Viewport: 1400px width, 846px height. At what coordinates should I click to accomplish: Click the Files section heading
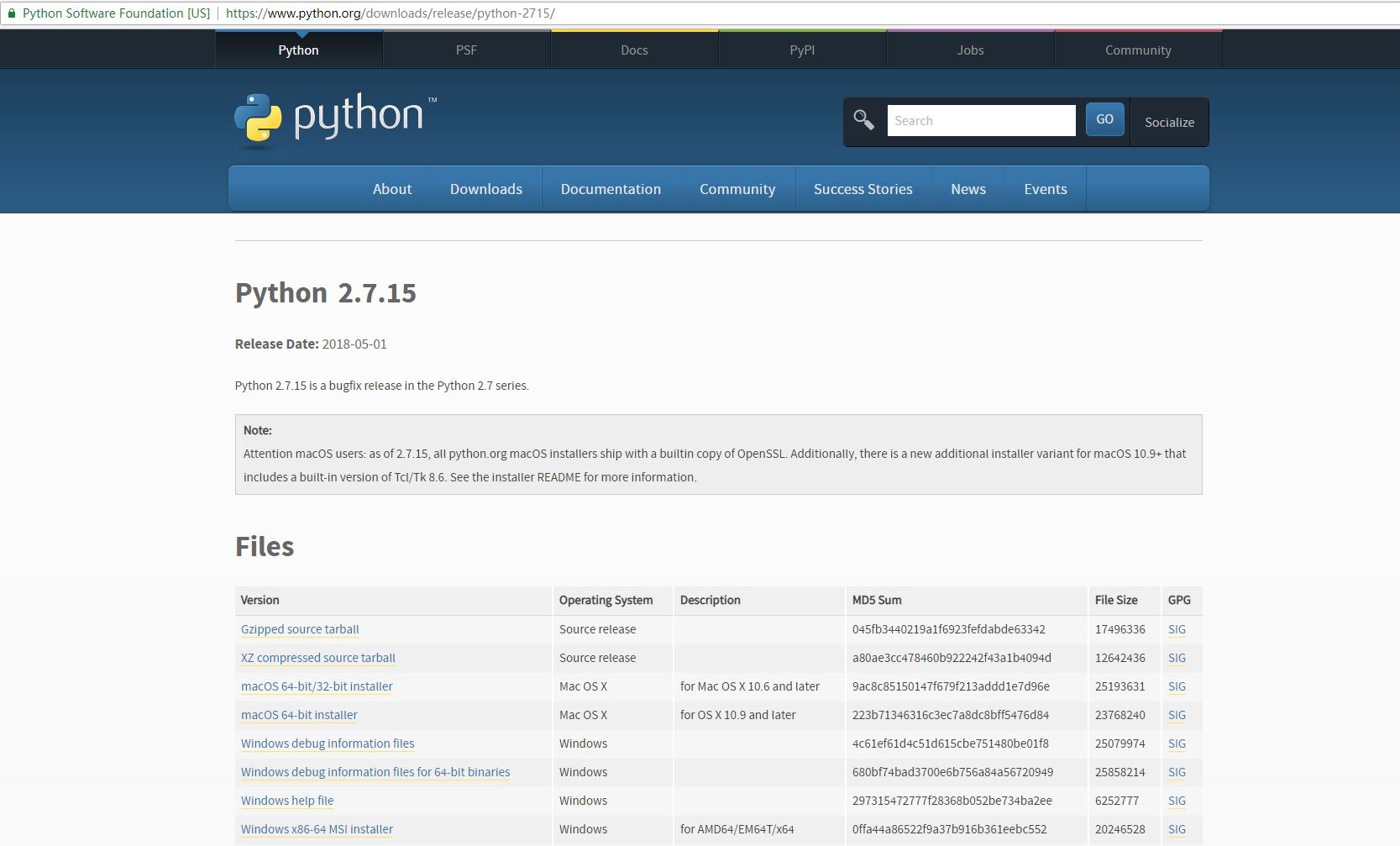click(x=265, y=547)
